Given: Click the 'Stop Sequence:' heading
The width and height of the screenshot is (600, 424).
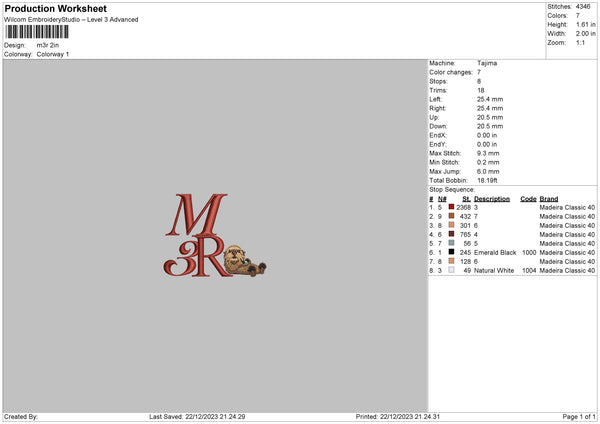Looking at the screenshot, I should tap(452, 190).
